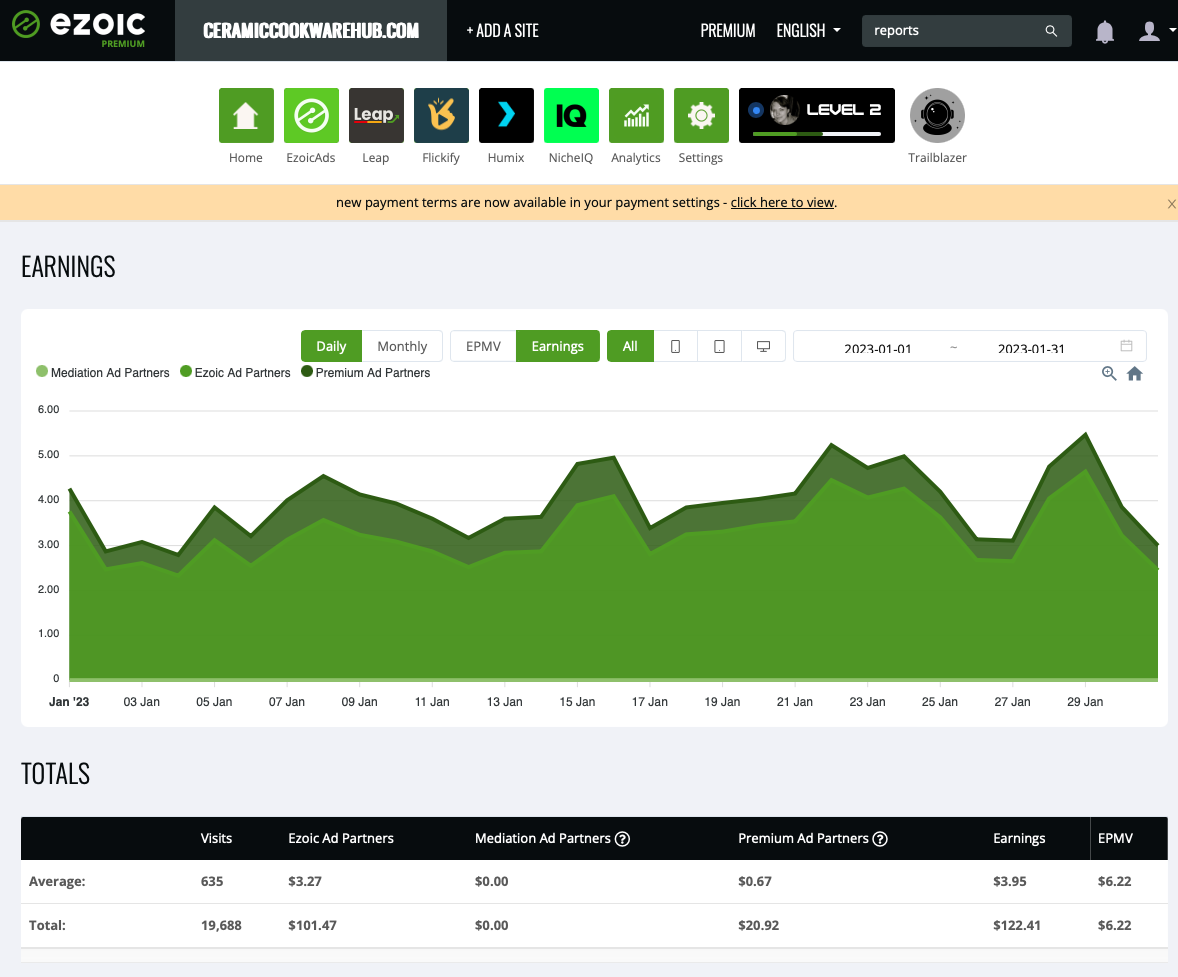Open the PREMIUM menu item
The image size is (1178, 977).
pos(728,31)
